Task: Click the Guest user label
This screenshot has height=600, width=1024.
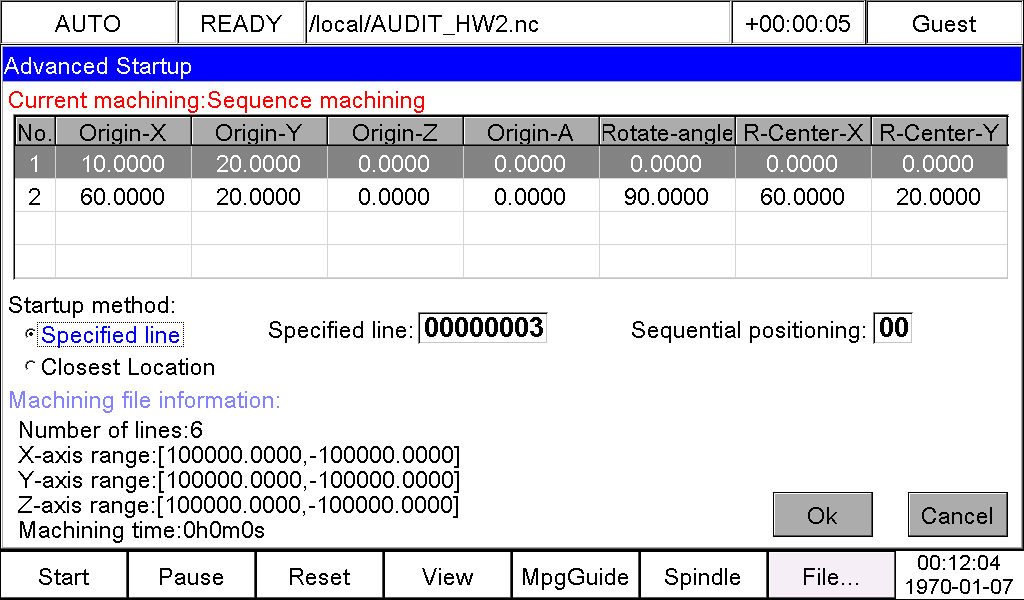Action: pyautogui.click(x=944, y=24)
